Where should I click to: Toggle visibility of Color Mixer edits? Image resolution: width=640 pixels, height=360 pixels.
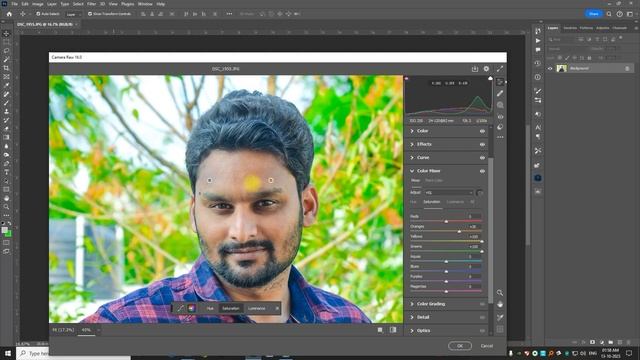click(x=482, y=171)
